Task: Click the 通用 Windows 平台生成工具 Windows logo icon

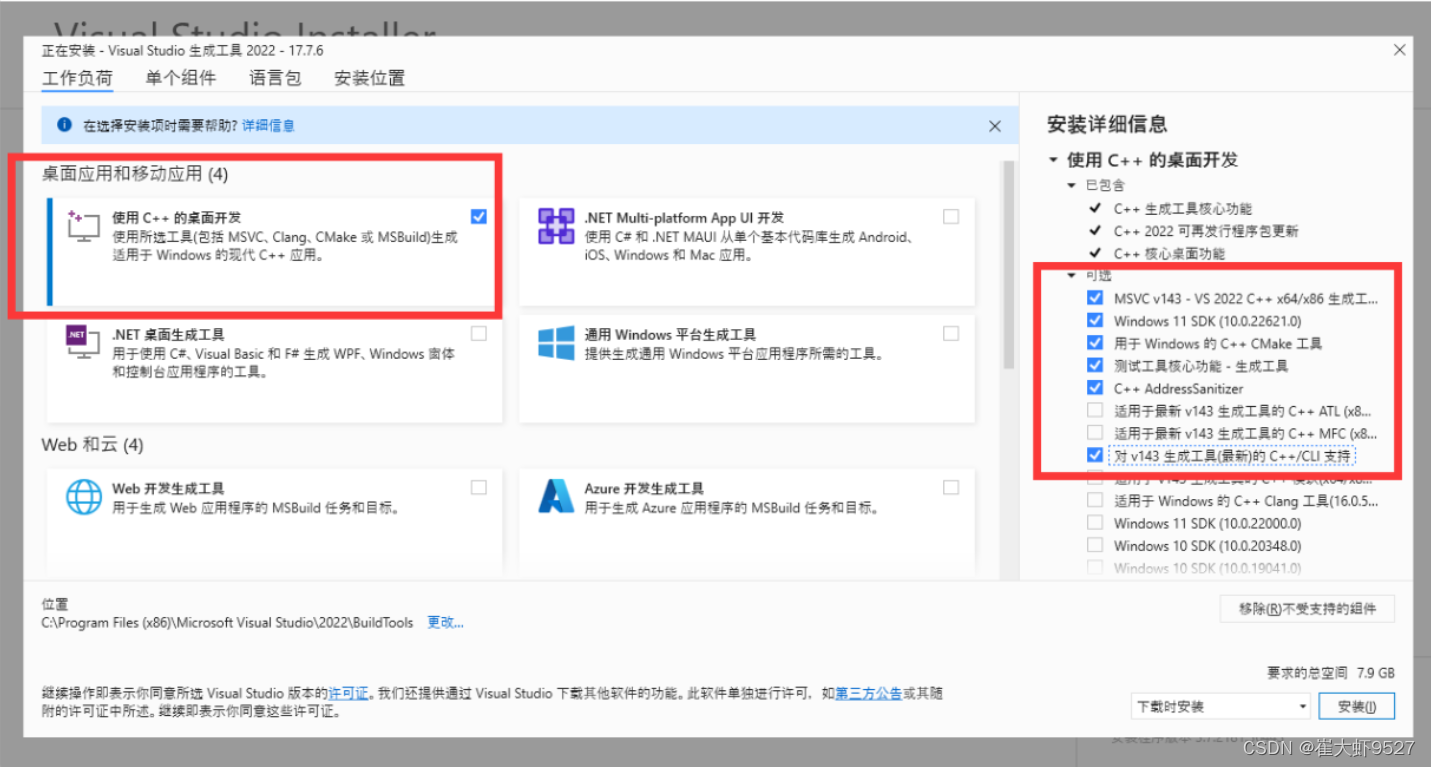Action: click(x=555, y=343)
